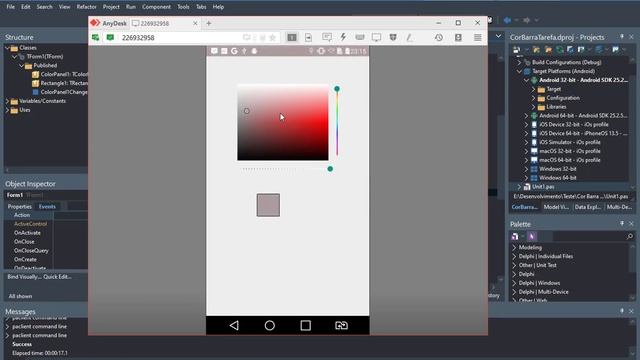Tap the Android recent apps square button
The width and height of the screenshot is (640, 360).
point(305,325)
